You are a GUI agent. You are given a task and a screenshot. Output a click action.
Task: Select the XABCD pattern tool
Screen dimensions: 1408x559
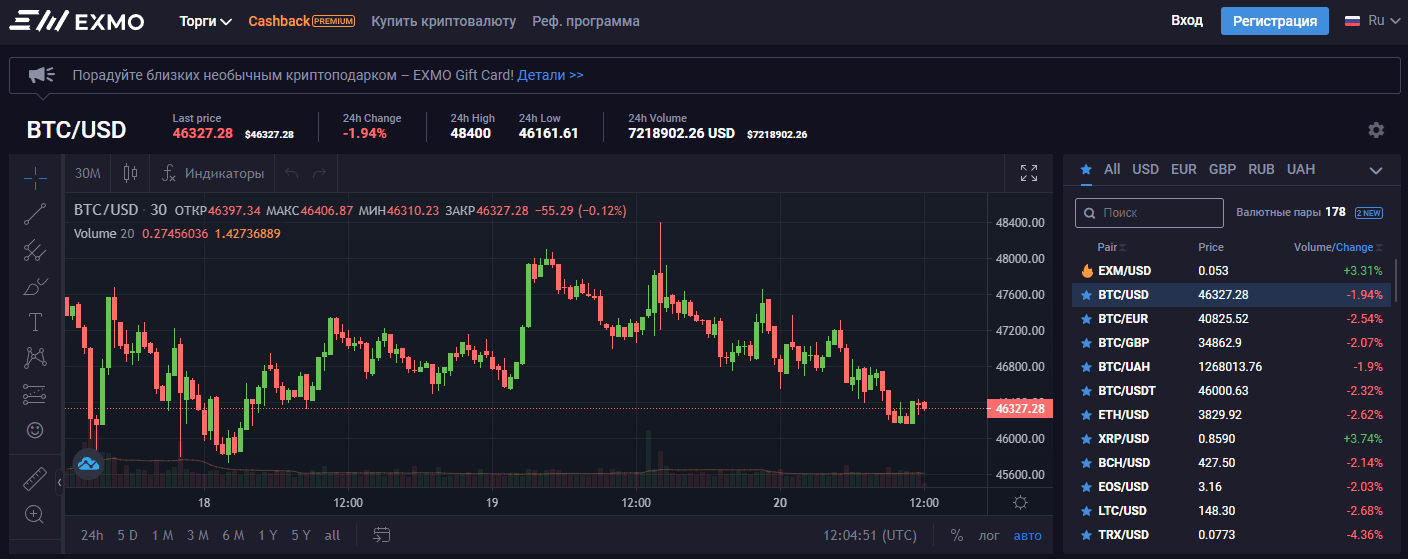(35, 358)
